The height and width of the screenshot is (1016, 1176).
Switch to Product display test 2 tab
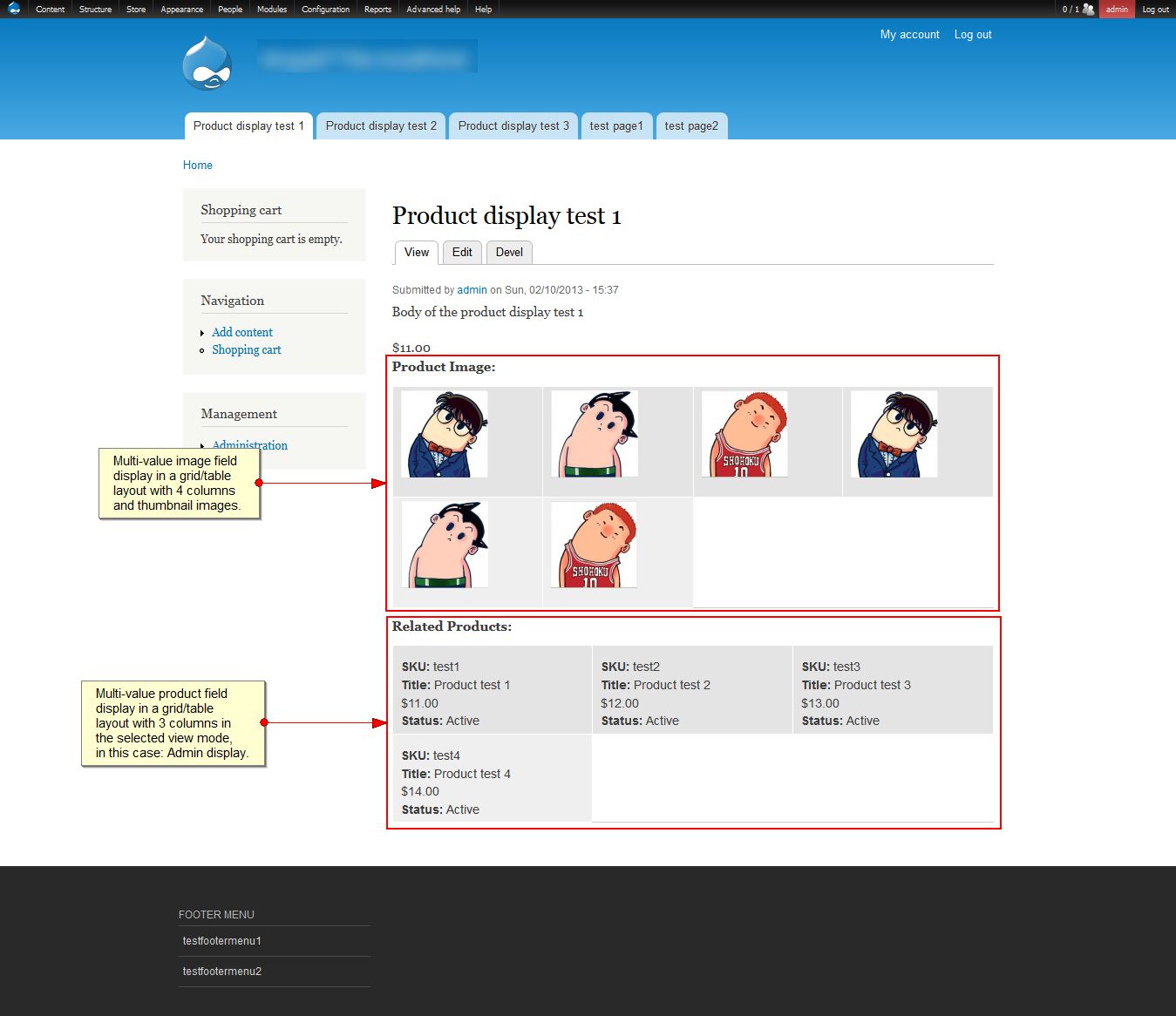coord(381,126)
